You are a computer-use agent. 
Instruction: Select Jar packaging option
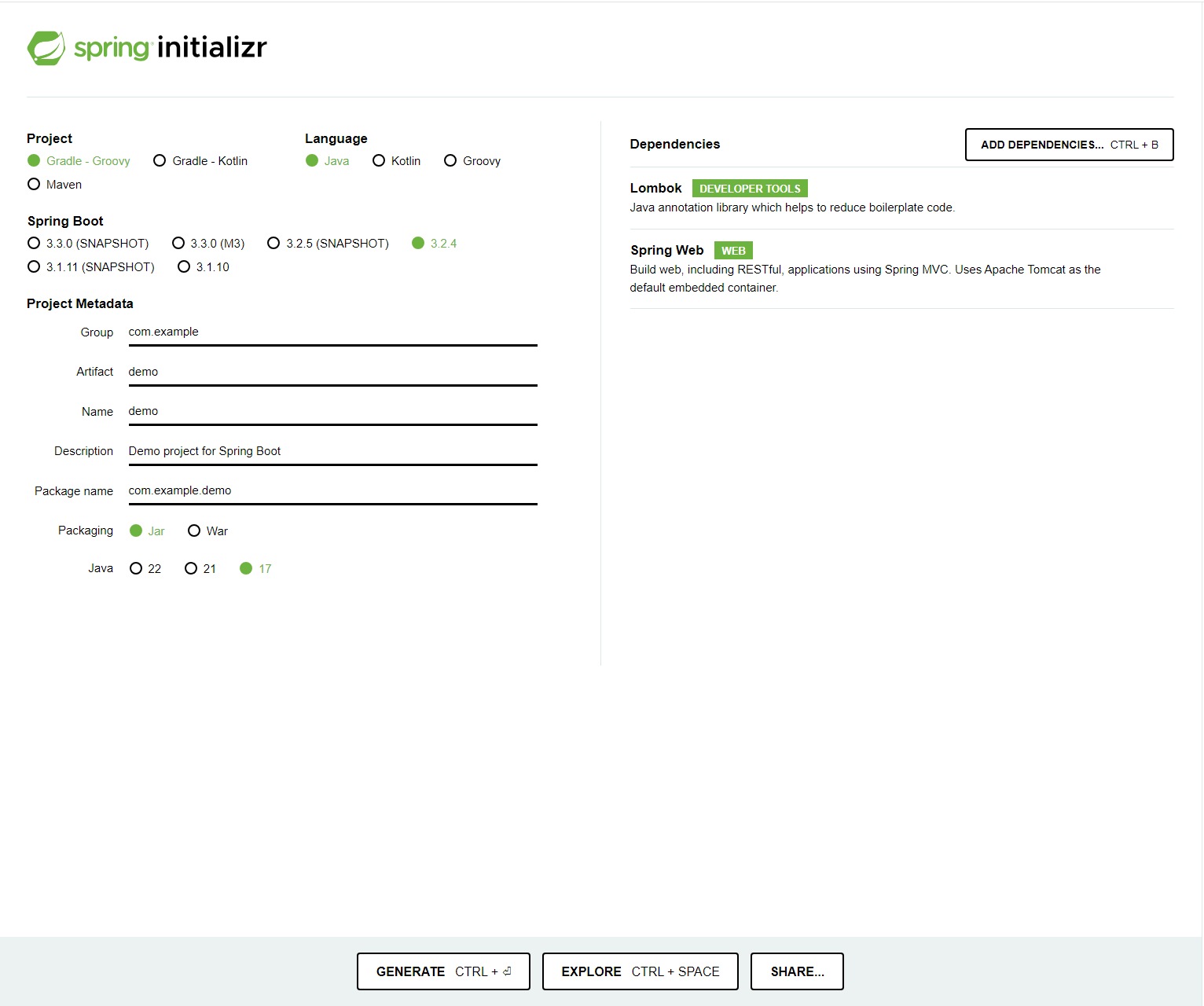[147, 531]
